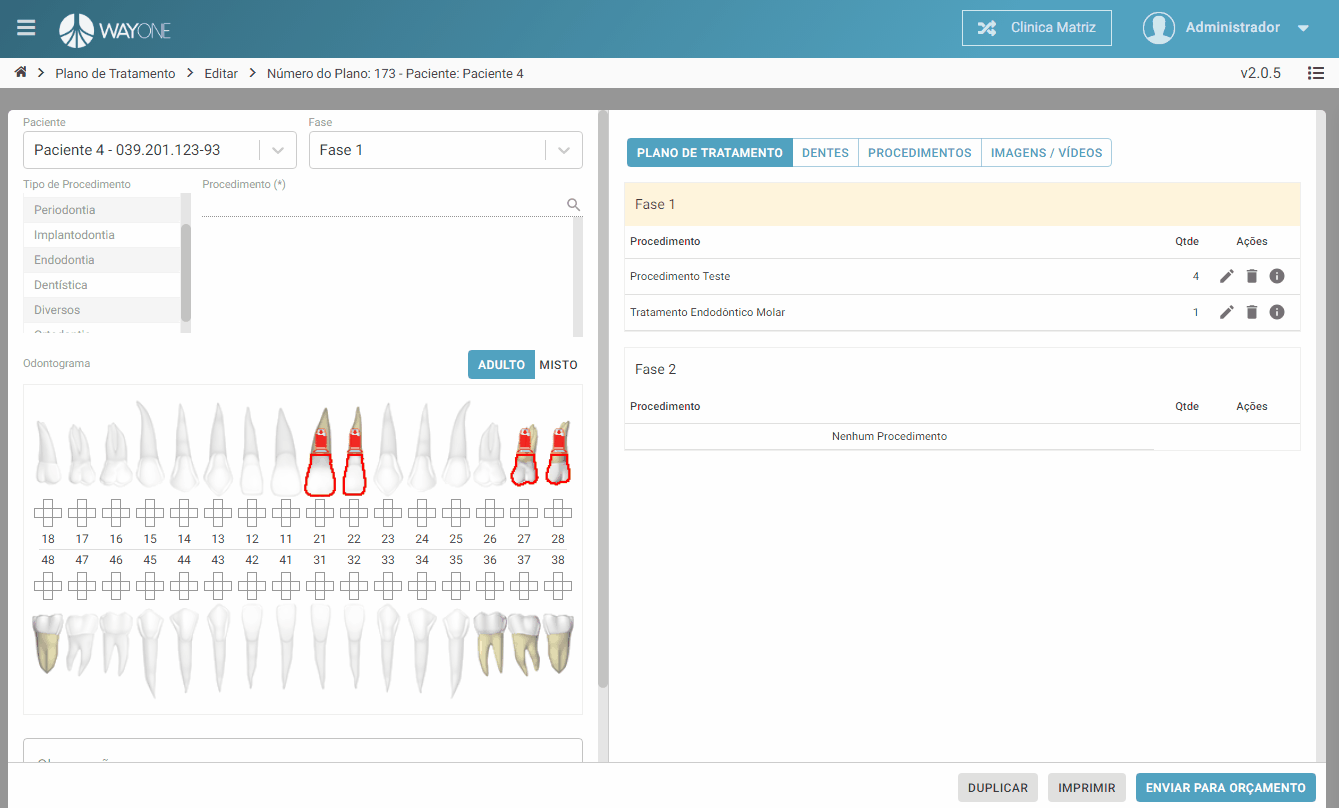Image resolution: width=1339 pixels, height=808 pixels.
Task: Select lower tooth 48 image
Action: coord(48,643)
